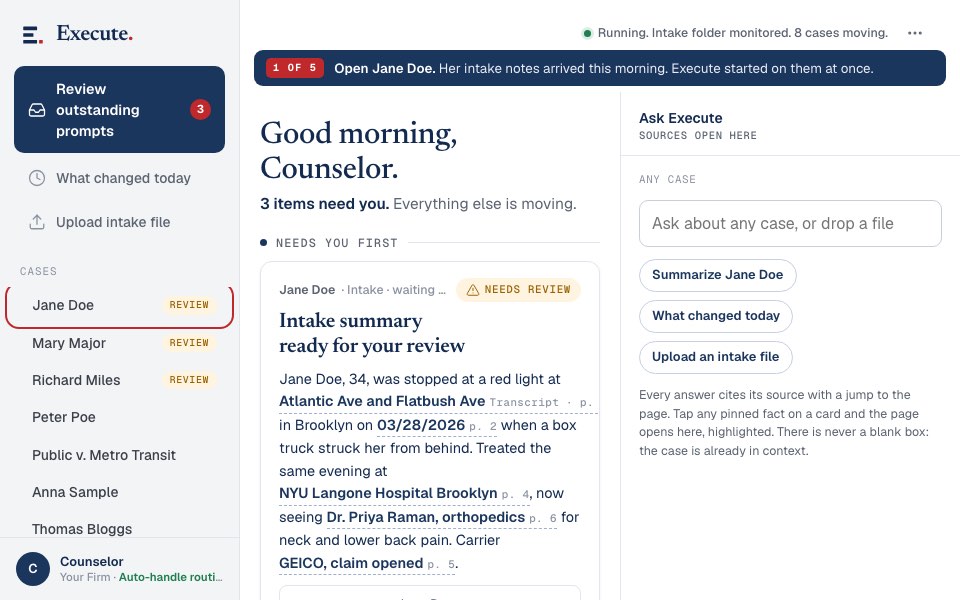Click the Auto-handle routine status text
The height and width of the screenshot is (600, 960).
point(170,577)
